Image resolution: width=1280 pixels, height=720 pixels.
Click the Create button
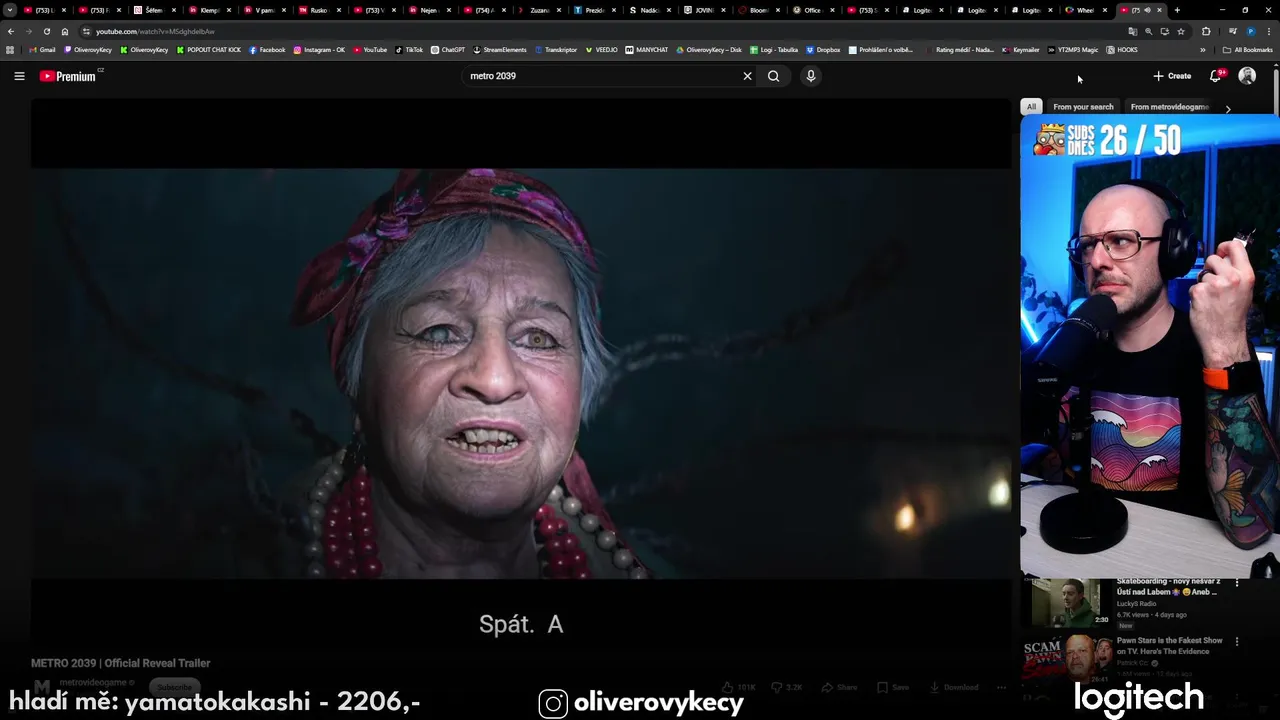point(1172,76)
